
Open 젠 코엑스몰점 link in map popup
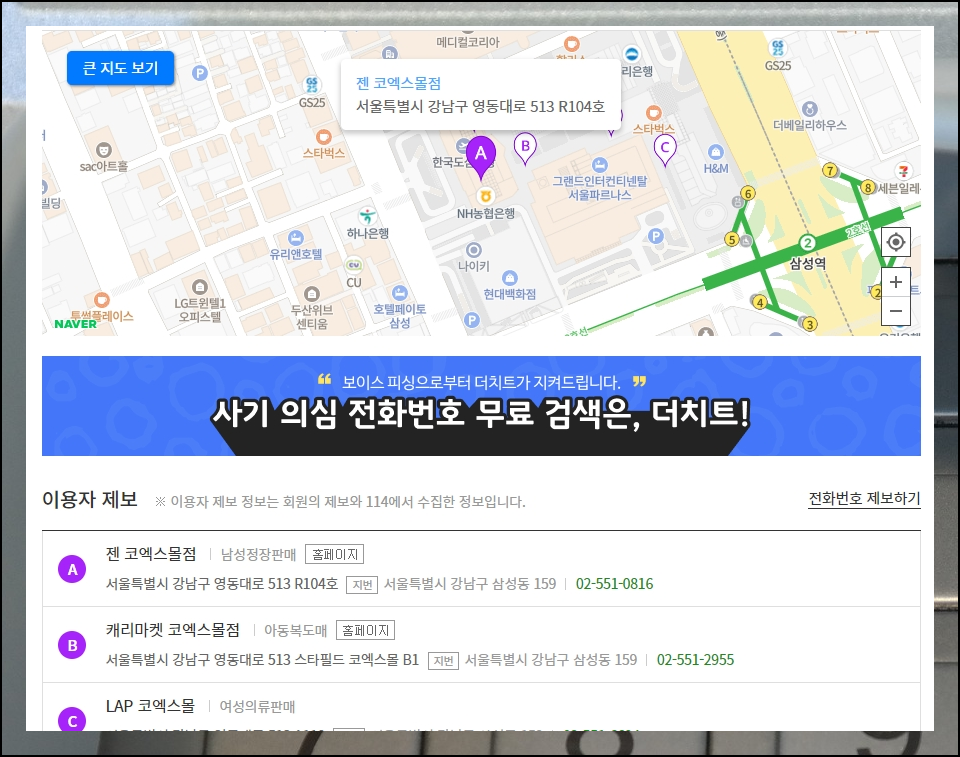(x=399, y=83)
